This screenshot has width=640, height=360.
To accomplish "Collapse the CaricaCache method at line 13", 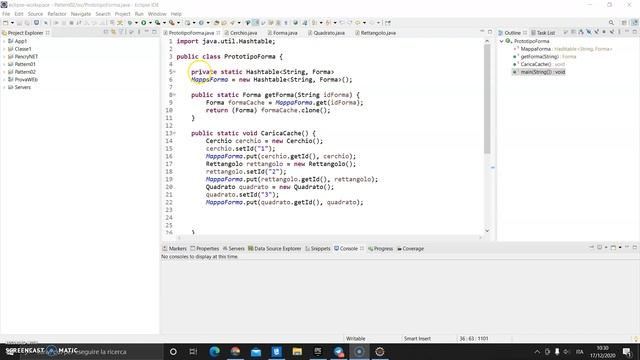I will pyautogui.click(x=174, y=133).
